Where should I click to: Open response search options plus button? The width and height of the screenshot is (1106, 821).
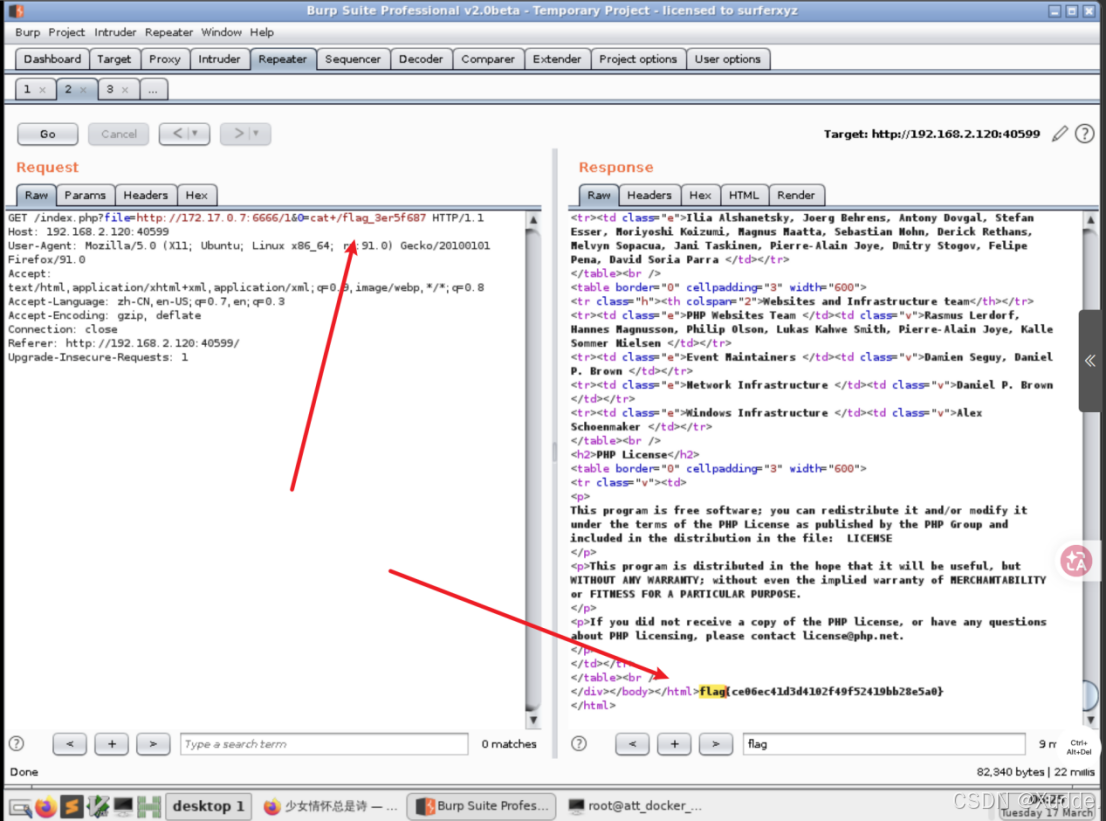pyautogui.click(x=674, y=743)
